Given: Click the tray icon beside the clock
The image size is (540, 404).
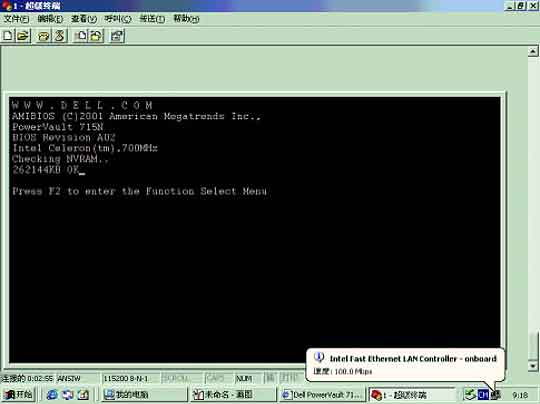Looking at the screenshot, I should (x=496, y=395).
